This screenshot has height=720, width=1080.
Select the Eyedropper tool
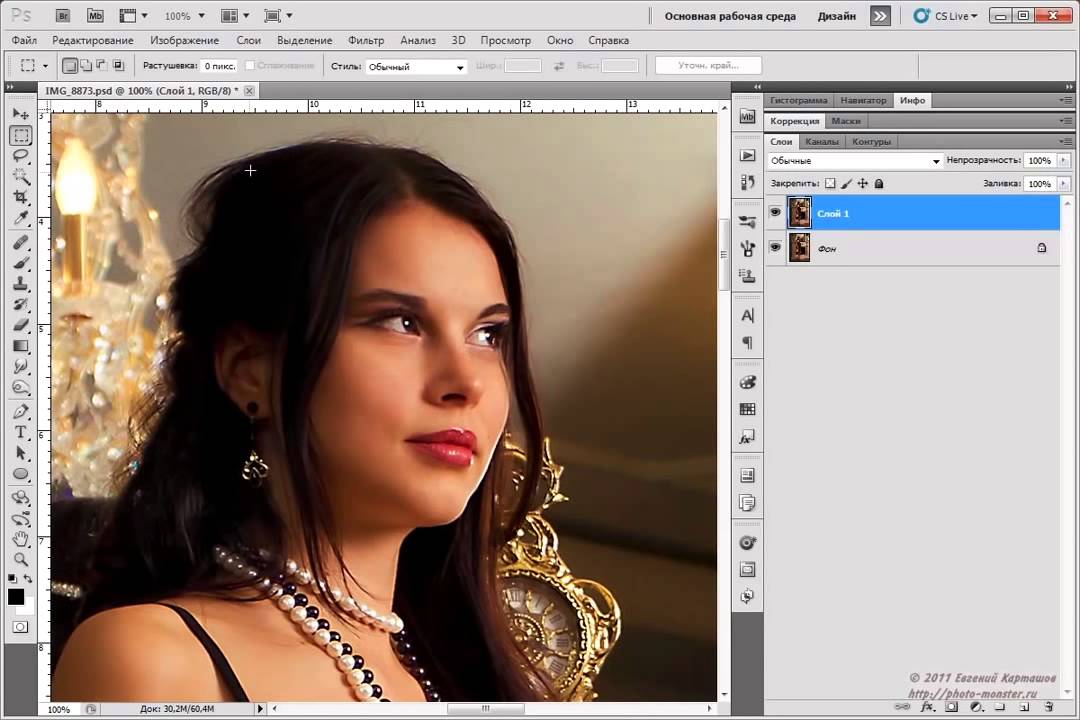tap(21, 219)
